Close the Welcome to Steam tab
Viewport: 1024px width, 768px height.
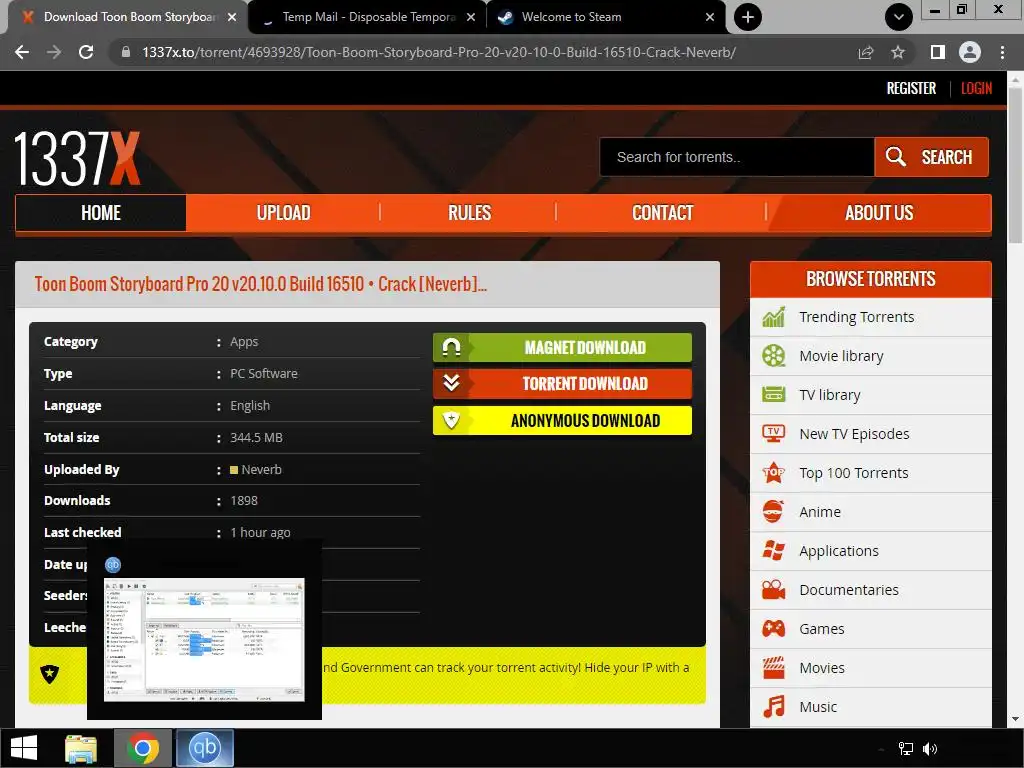[710, 17]
